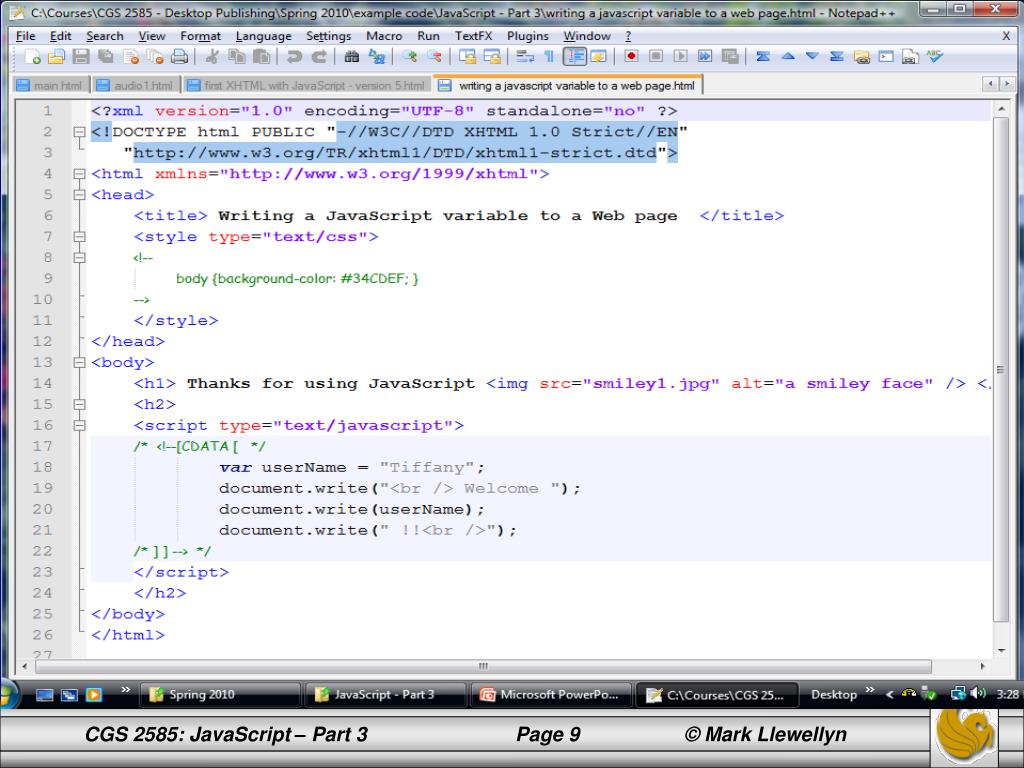
Task: Toggle synchronized horizontal scrolling icon
Action: pyautogui.click(x=492, y=57)
